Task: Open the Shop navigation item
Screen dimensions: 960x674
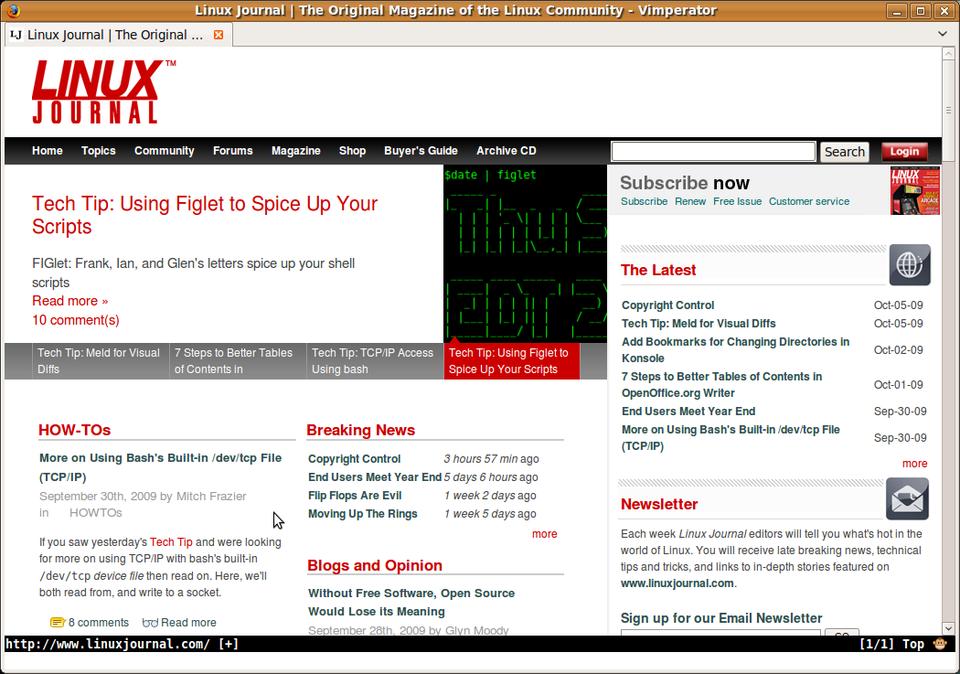Action: pos(353,151)
